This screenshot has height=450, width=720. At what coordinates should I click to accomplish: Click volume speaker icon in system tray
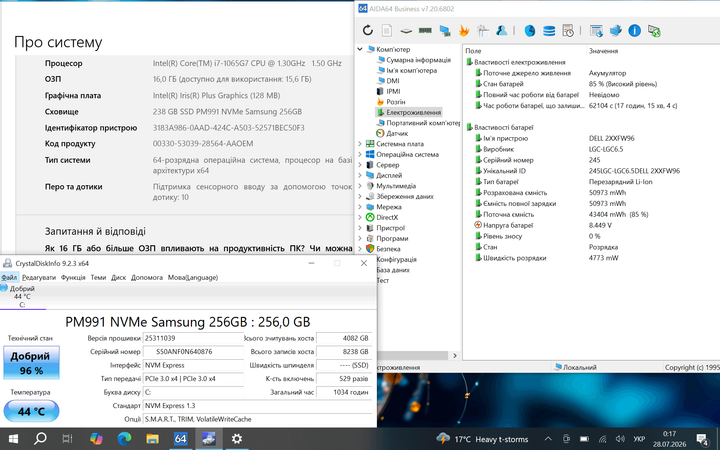coord(620,439)
